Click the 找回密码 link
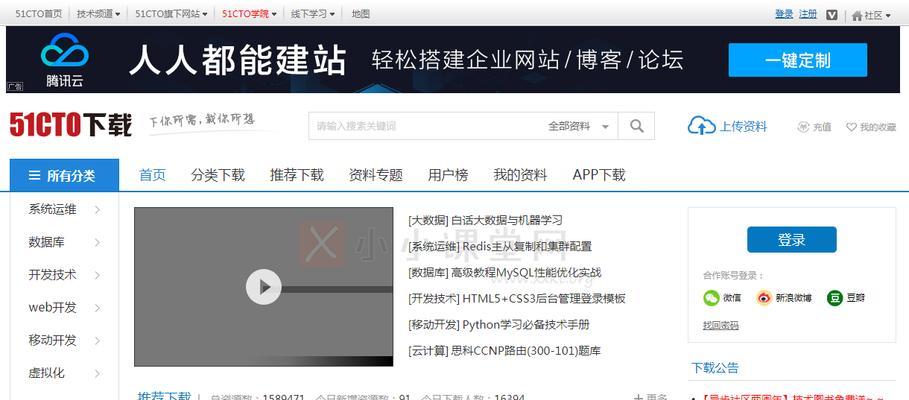 click(x=721, y=325)
